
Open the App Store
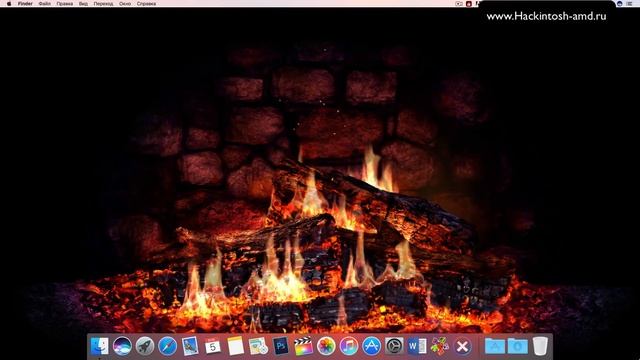point(371,347)
